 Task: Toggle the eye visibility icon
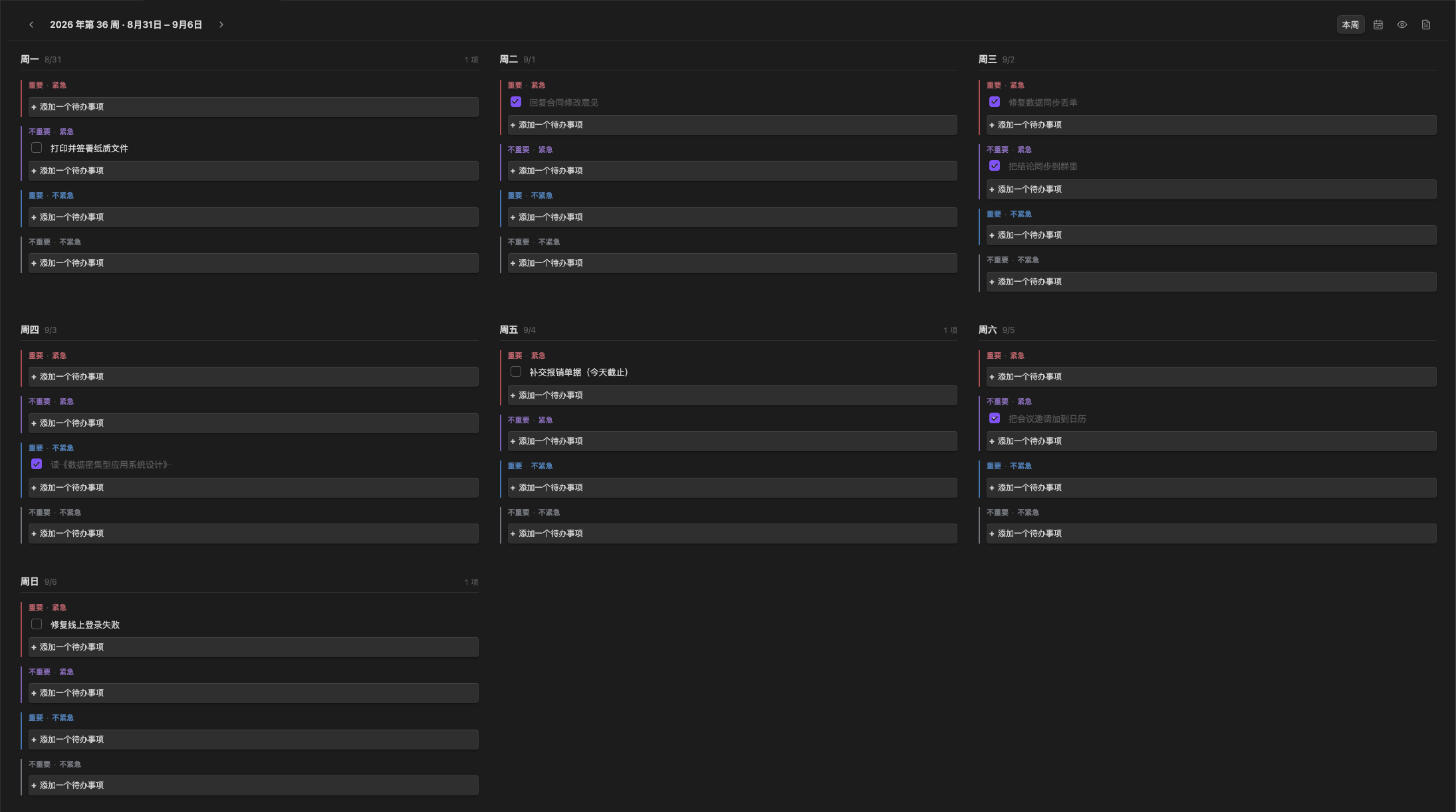point(1402,25)
